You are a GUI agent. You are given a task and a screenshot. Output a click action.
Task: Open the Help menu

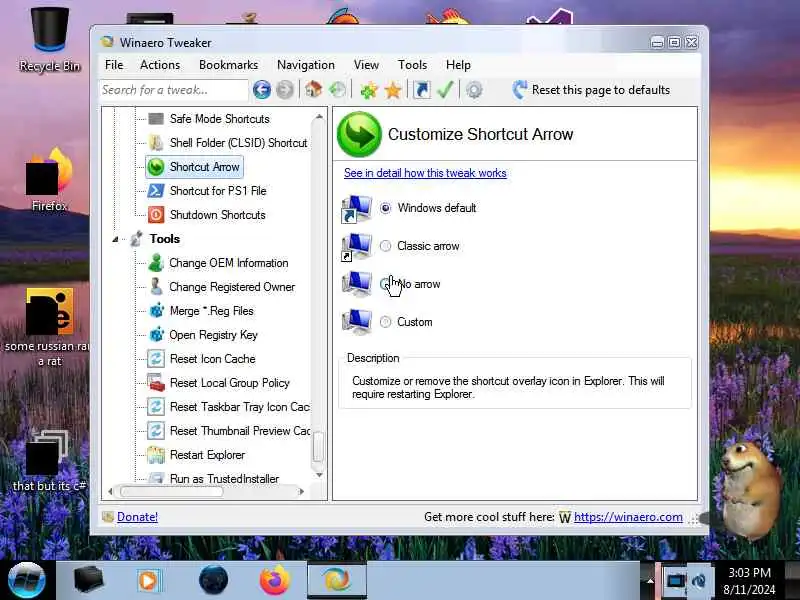[458, 65]
